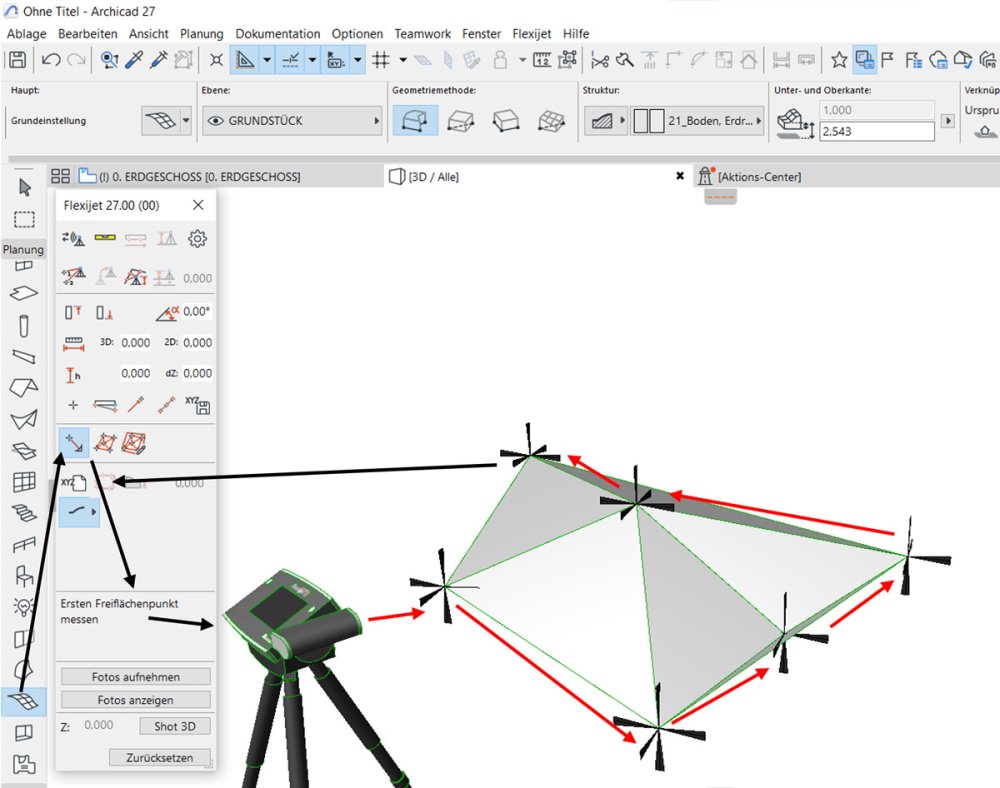Open the Ablage menu

[x=26, y=34]
